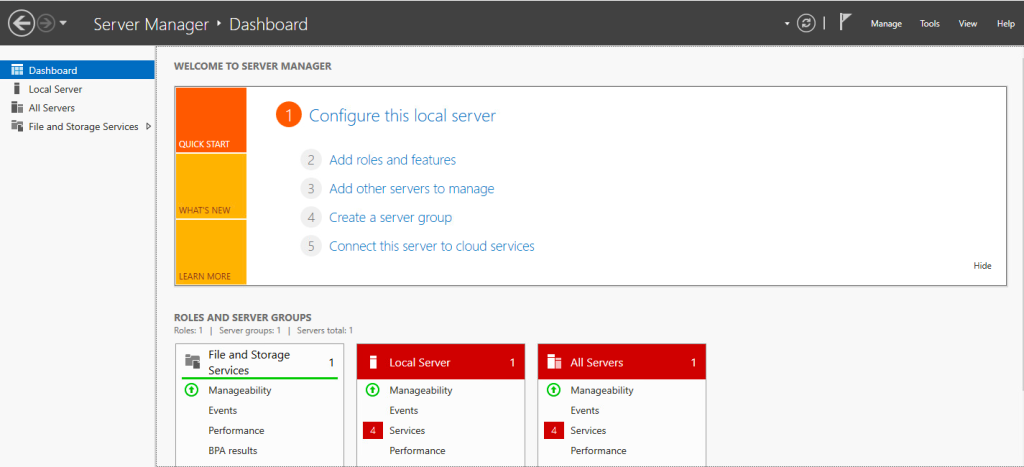The height and width of the screenshot is (467, 1024).
Task: Open the notifications flag icon
Action: coord(845,22)
